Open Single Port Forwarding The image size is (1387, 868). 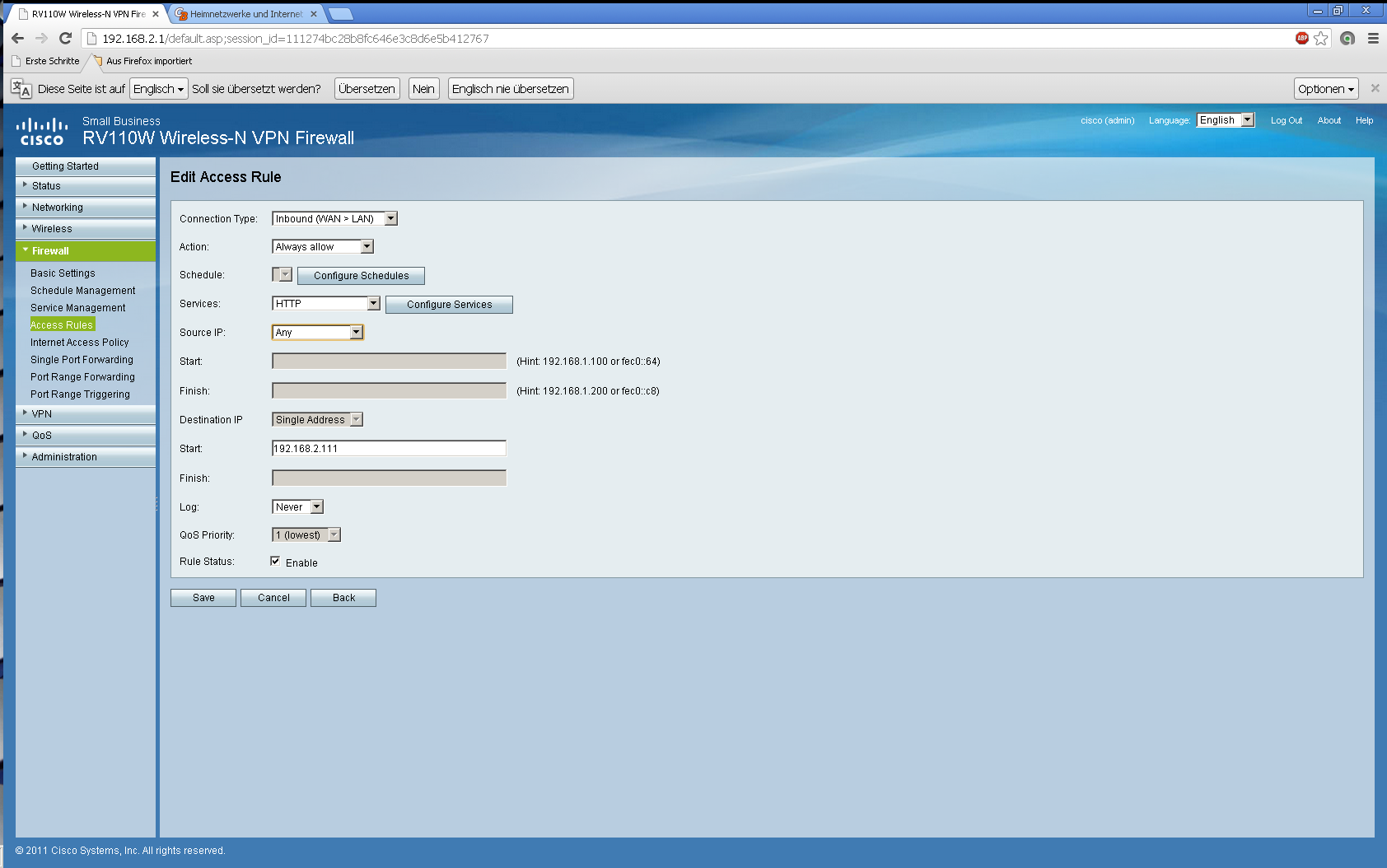point(82,360)
